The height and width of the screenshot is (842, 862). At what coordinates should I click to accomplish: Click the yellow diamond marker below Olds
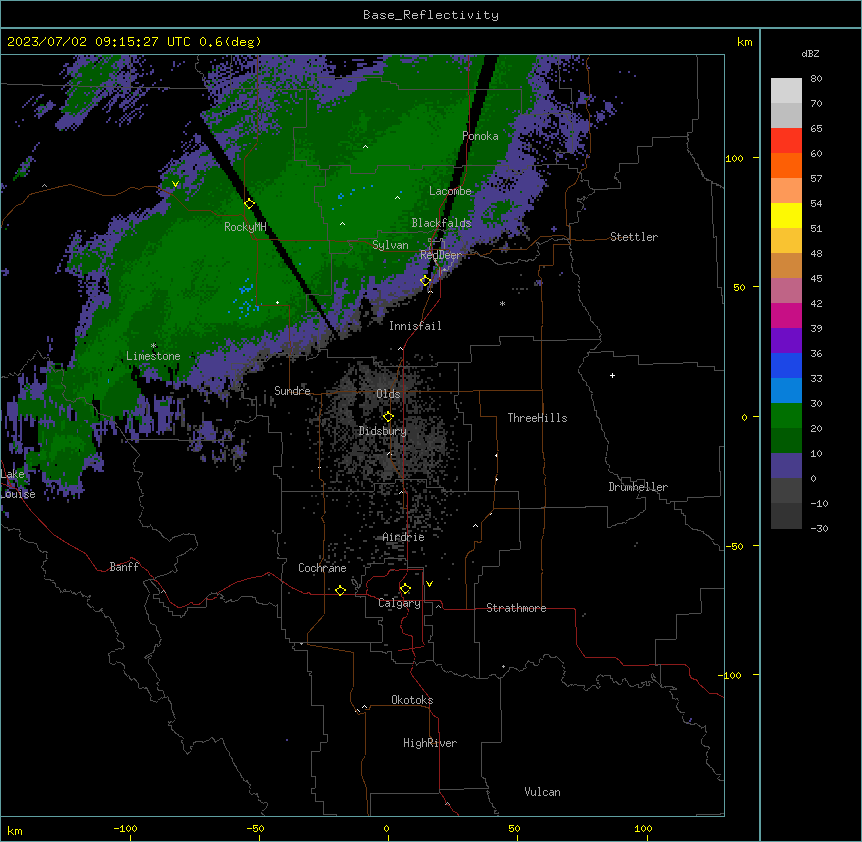click(388, 417)
